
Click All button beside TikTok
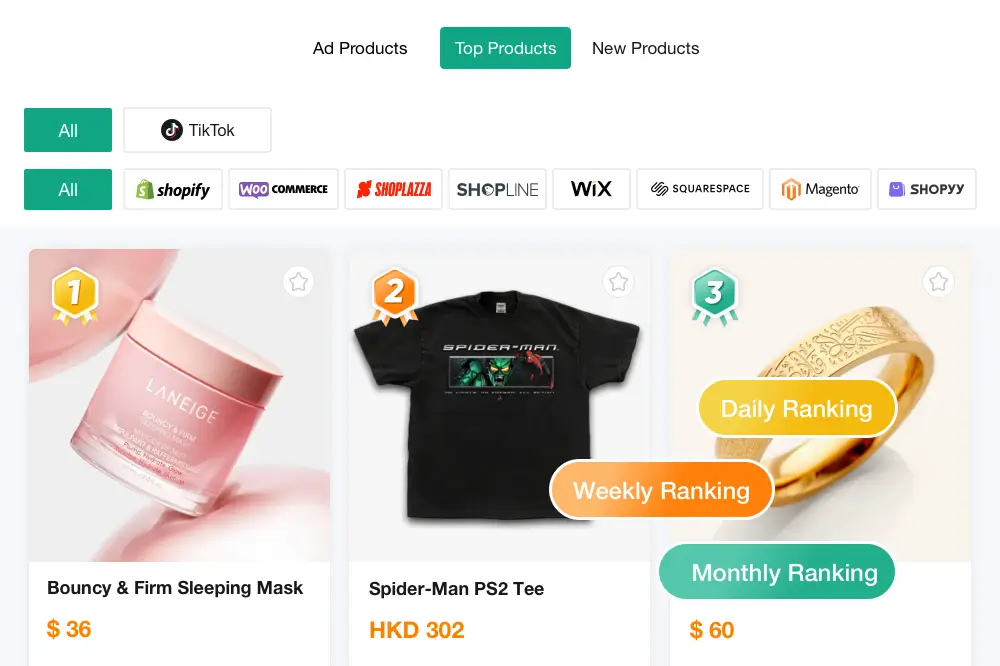(68, 130)
